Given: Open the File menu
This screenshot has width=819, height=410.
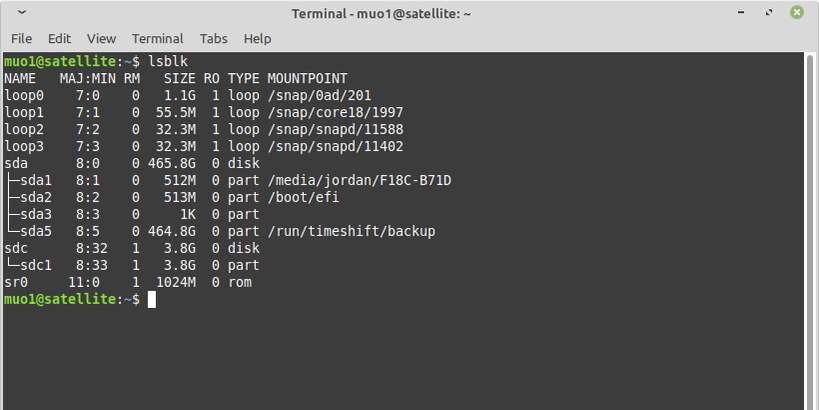Looking at the screenshot, I should tap(21, 38).
